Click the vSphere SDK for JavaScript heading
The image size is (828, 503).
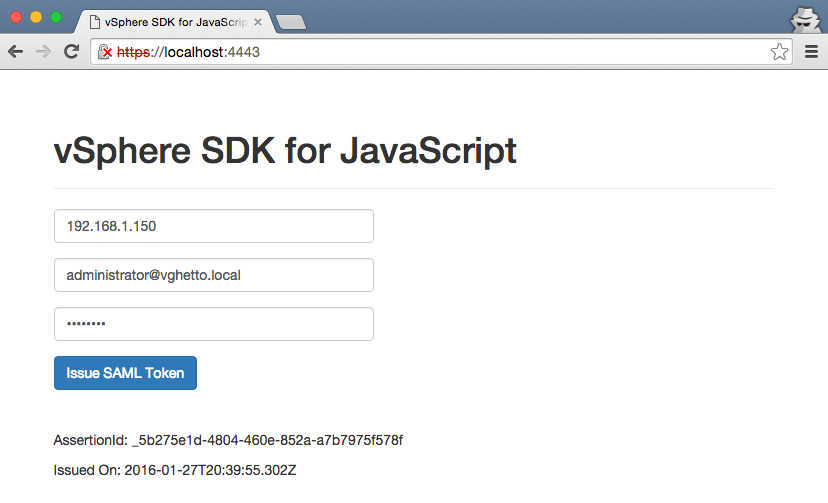click(285, 151)
